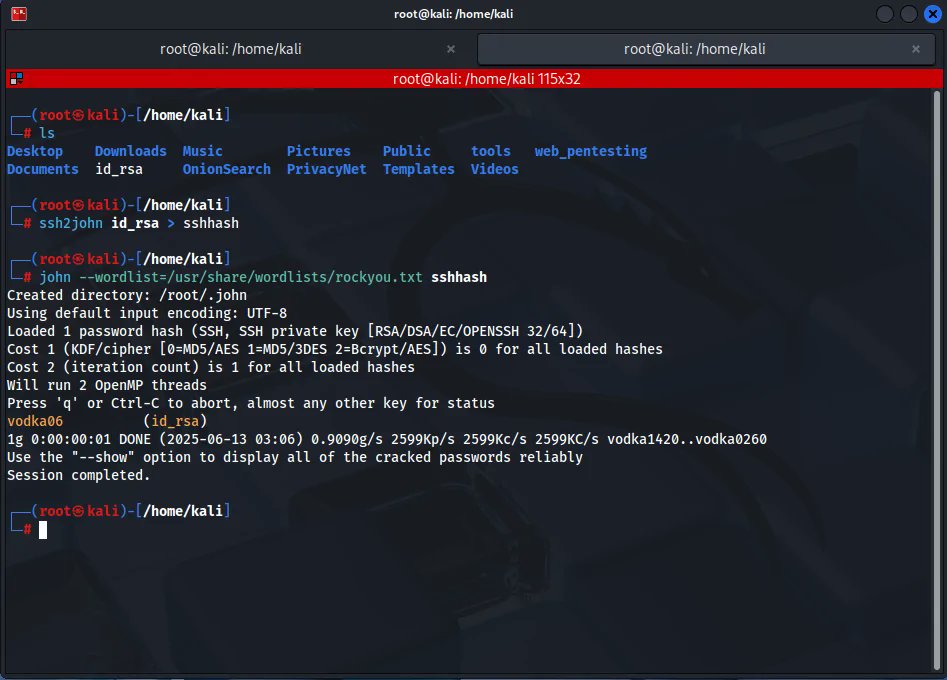Open the terminal grouping icon in red bar
947x680 pixels.
(16, 79)
